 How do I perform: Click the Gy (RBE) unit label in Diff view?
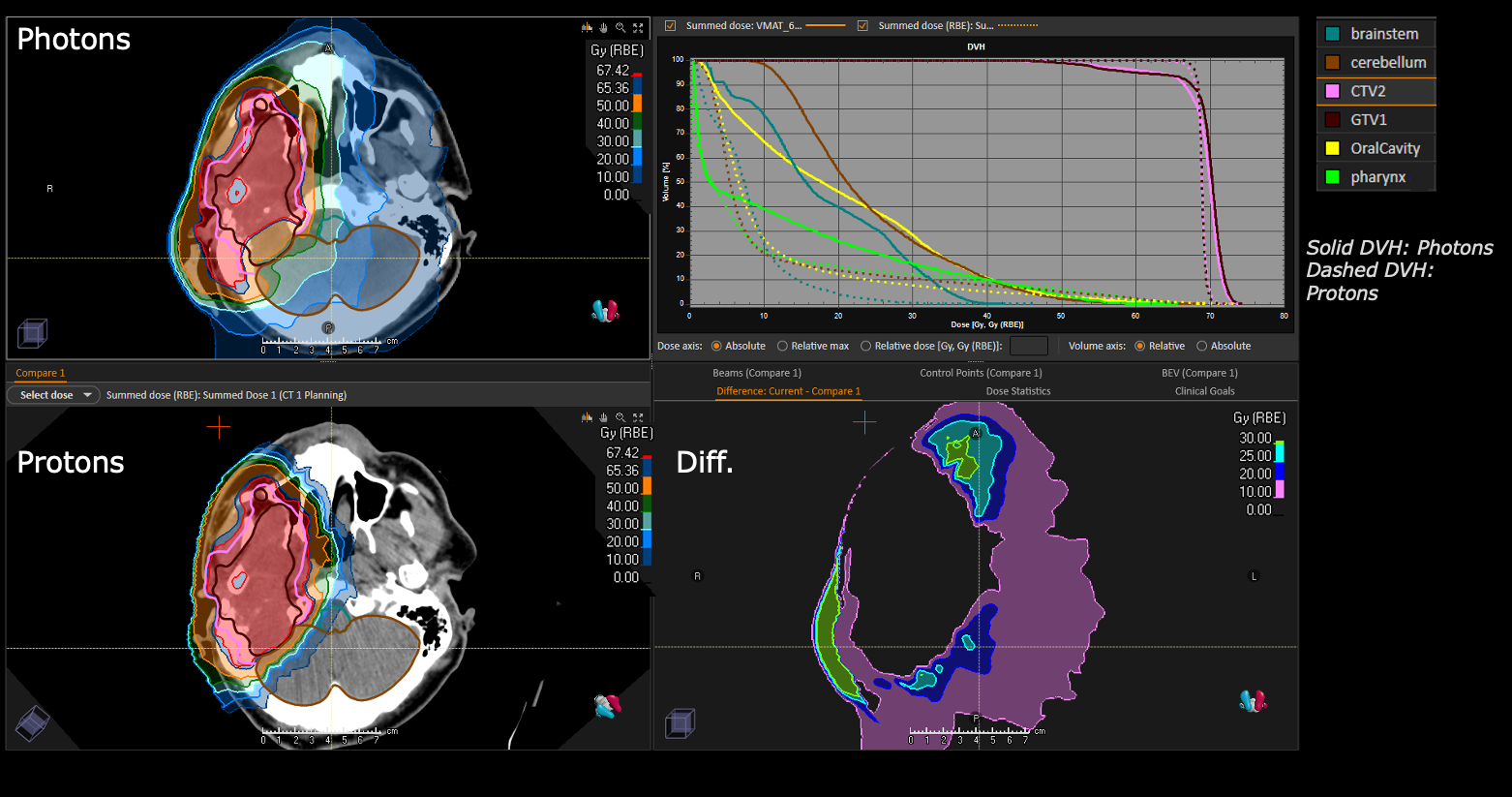coord(1259,418)
